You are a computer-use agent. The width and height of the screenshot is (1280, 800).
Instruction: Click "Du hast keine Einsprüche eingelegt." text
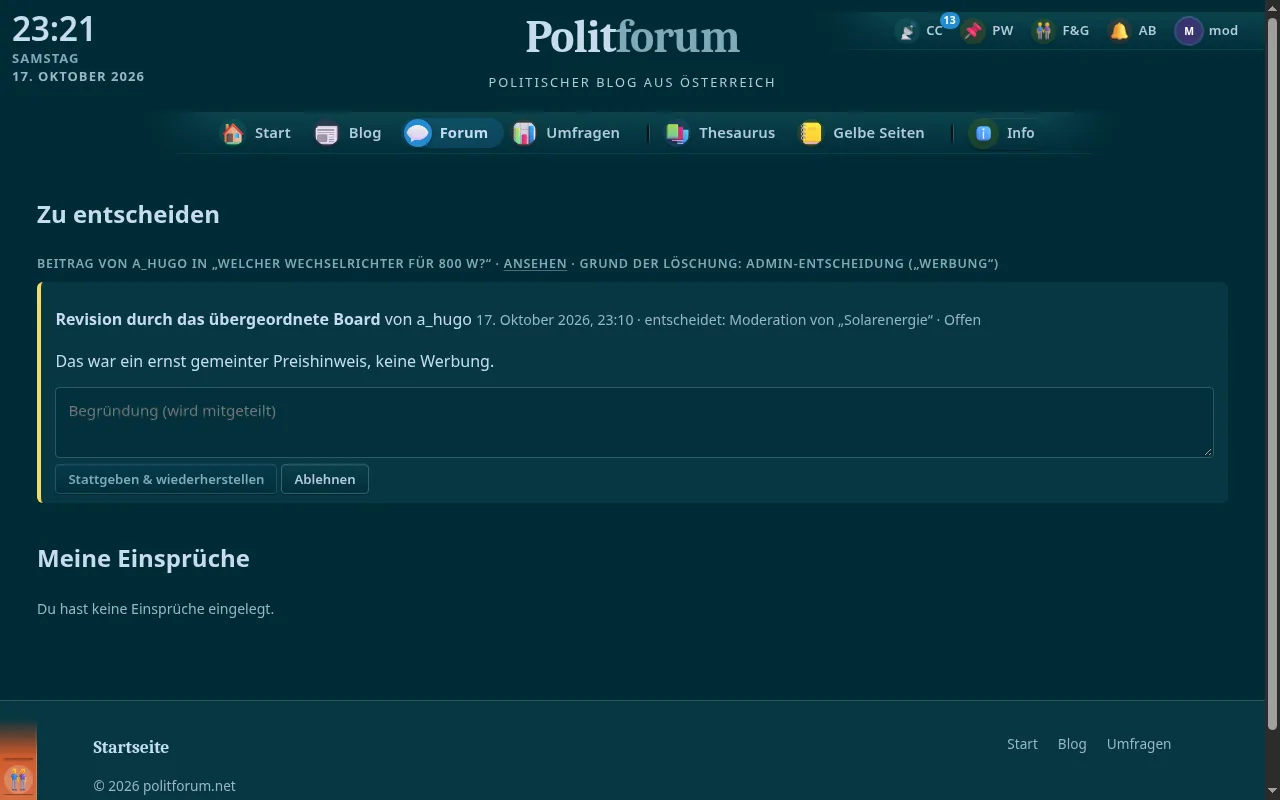[x=155, y=608]
